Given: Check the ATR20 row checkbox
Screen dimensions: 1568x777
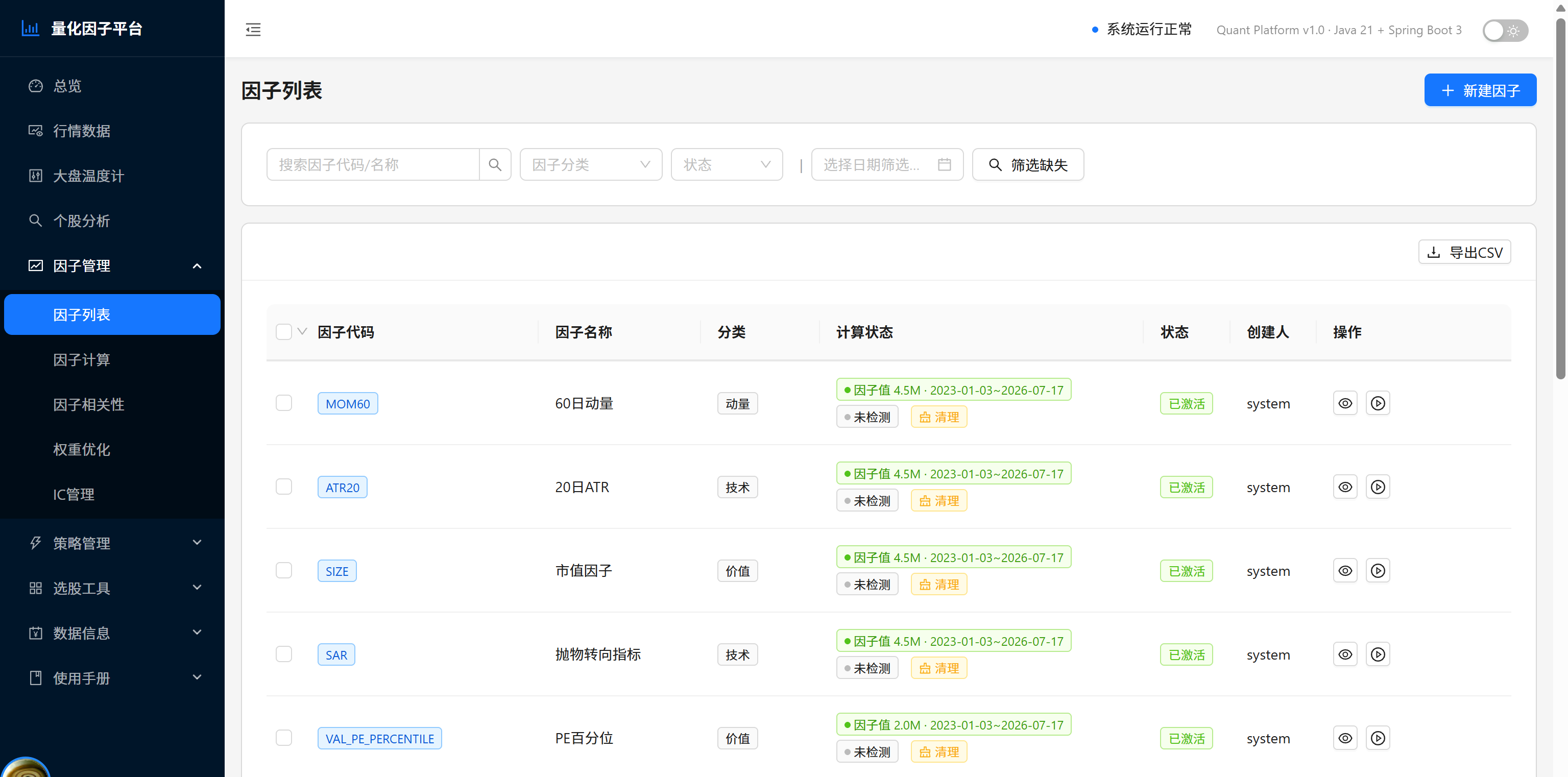Looking at the screenshot, I should [284, 487].
